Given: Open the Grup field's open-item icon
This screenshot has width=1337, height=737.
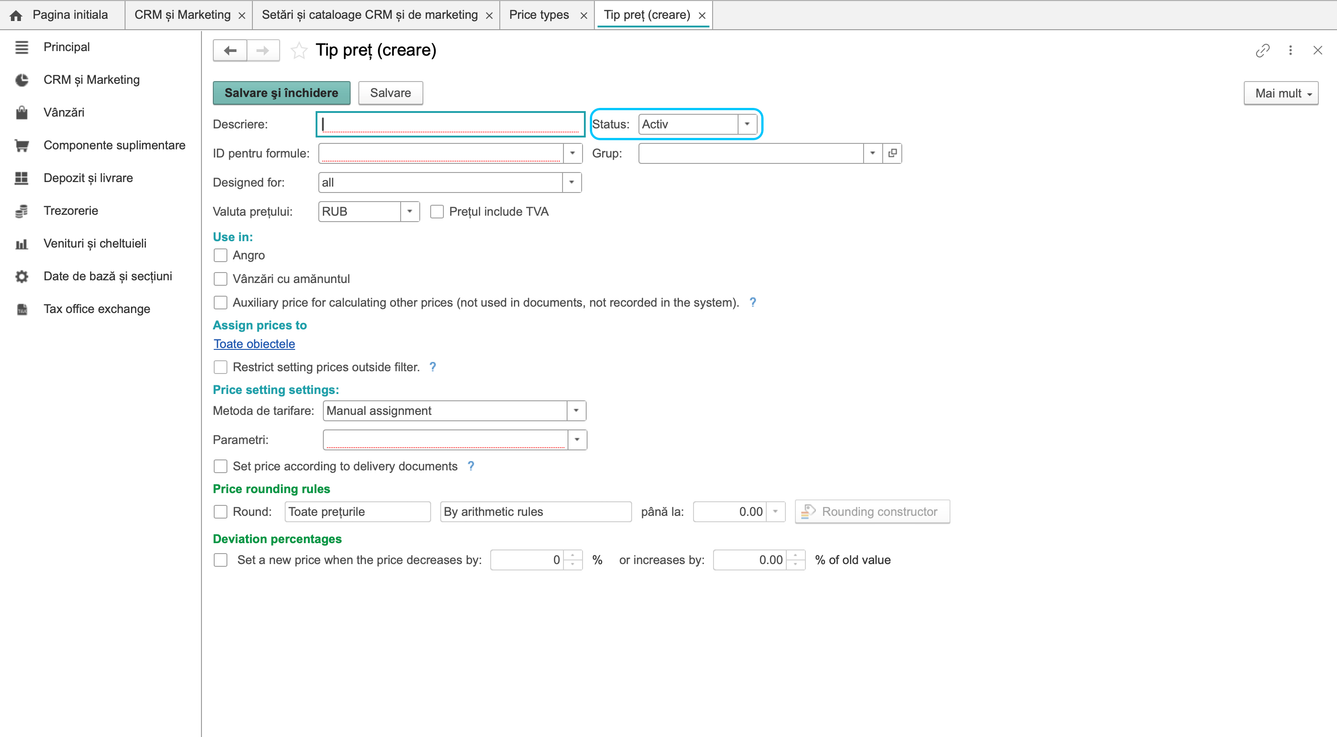Looking at the screenshot, I should (x=893, y=153).
